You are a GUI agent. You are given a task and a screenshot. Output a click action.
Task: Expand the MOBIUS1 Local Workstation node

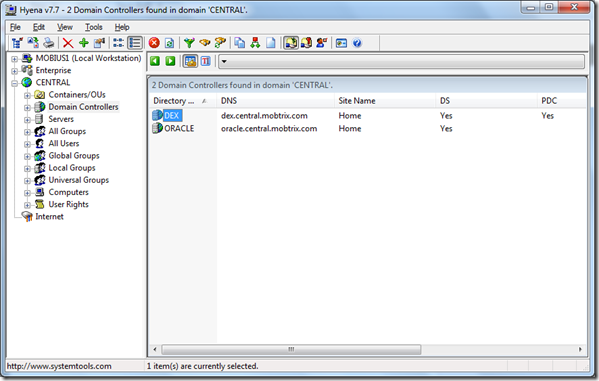tap(15, 59)
